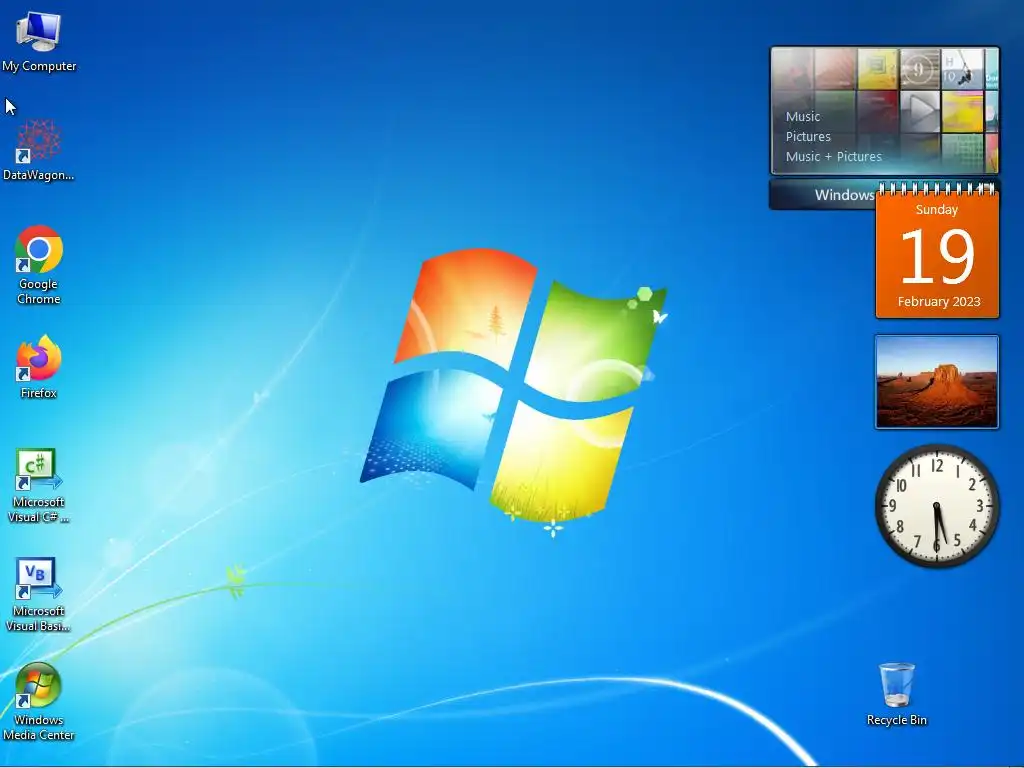Click the Windows Media Center gadget title bar
The width and height of the screenshot is (1024, 768).
[823, 195]
